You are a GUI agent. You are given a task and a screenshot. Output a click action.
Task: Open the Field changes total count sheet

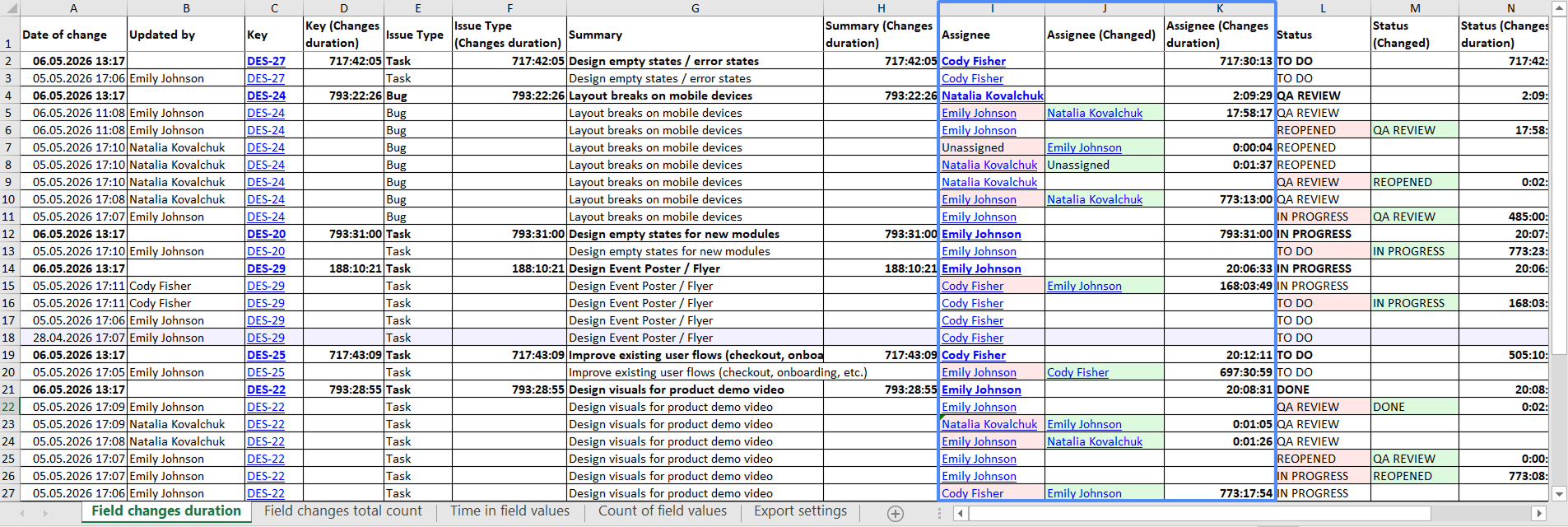coord(343,511)
